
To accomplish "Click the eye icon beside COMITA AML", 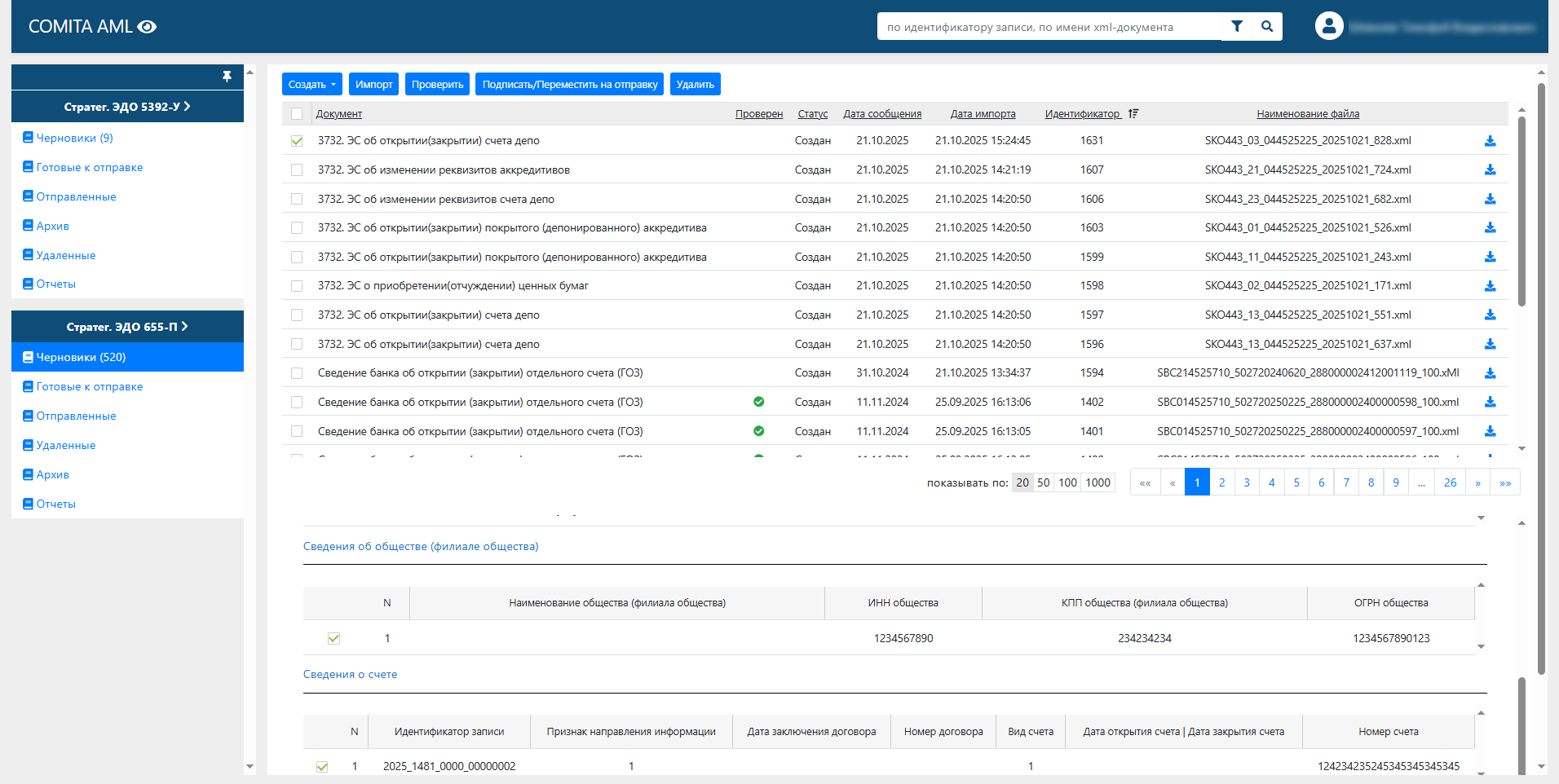I will (147, 27).
